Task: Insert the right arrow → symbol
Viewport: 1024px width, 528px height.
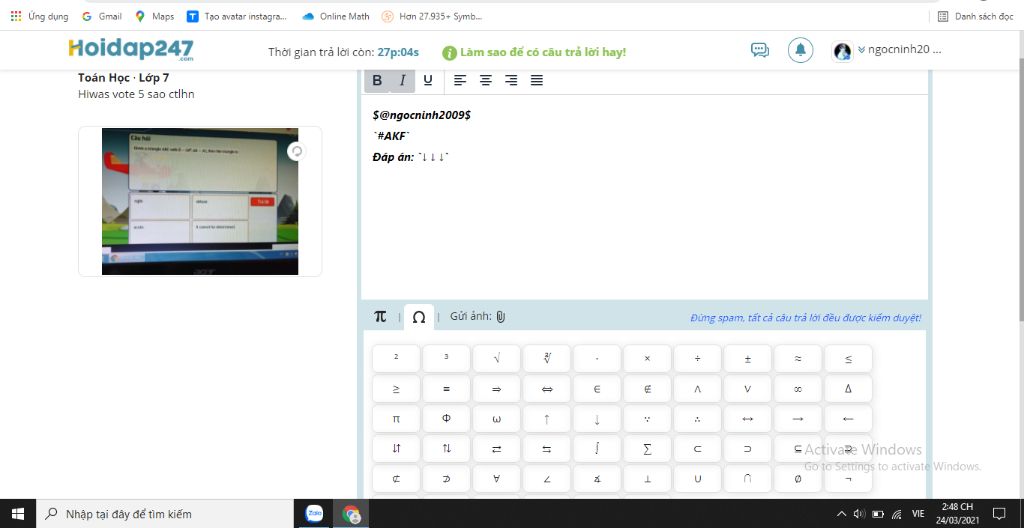Action: pyautogui.click(x=798, y=419)
